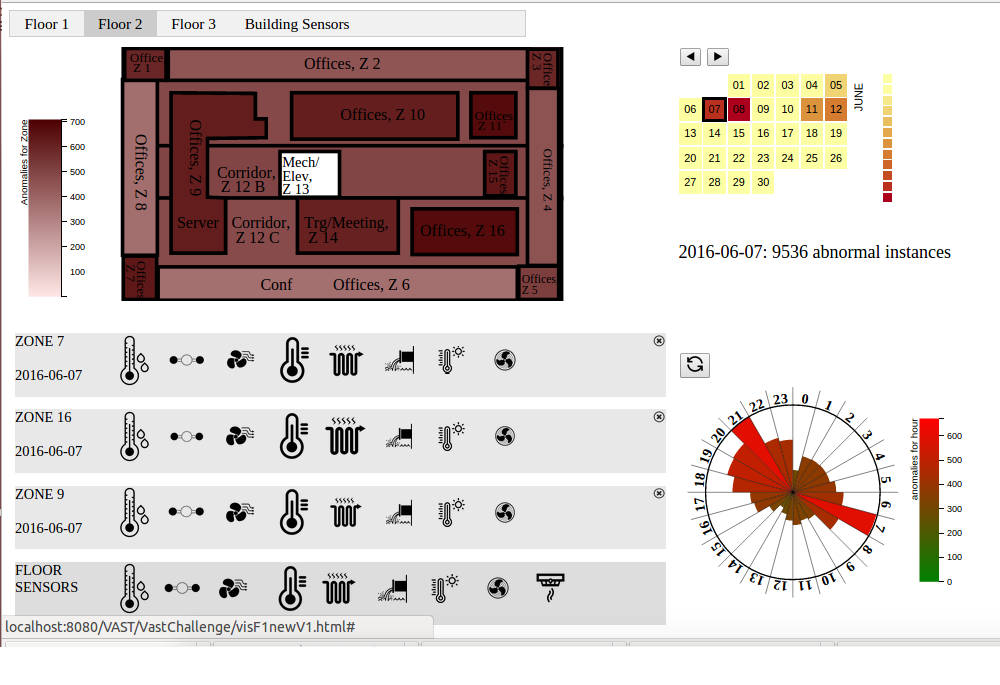
Task: Click the Mech/Elev Z 13 zone
Action: tap(309, 174)
